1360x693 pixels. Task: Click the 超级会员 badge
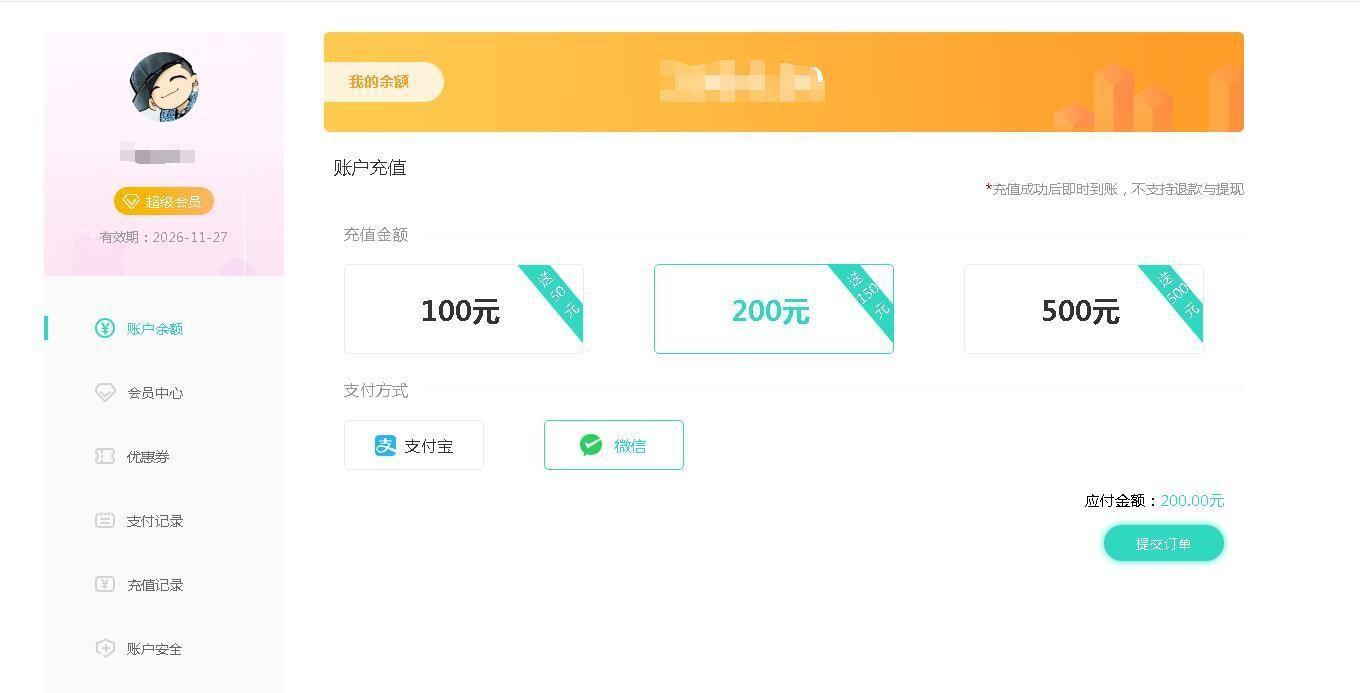coord(164,201)
